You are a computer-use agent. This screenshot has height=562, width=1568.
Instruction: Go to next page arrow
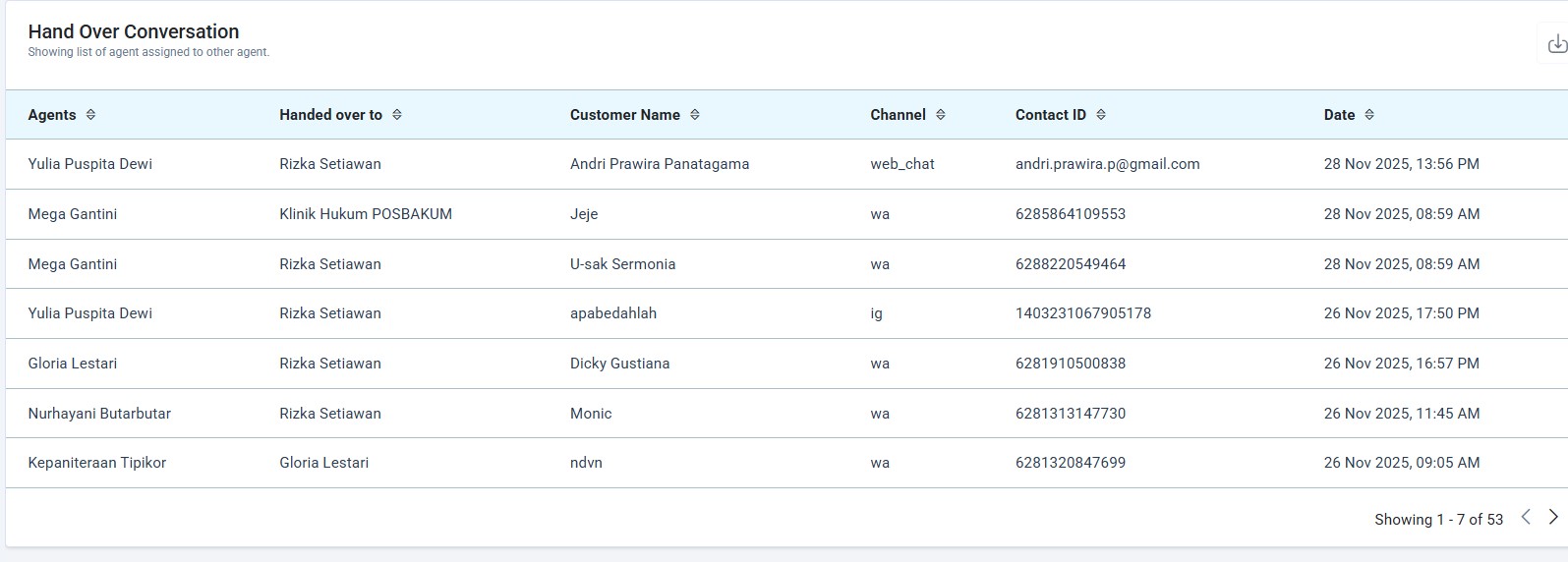(1553, 517)
